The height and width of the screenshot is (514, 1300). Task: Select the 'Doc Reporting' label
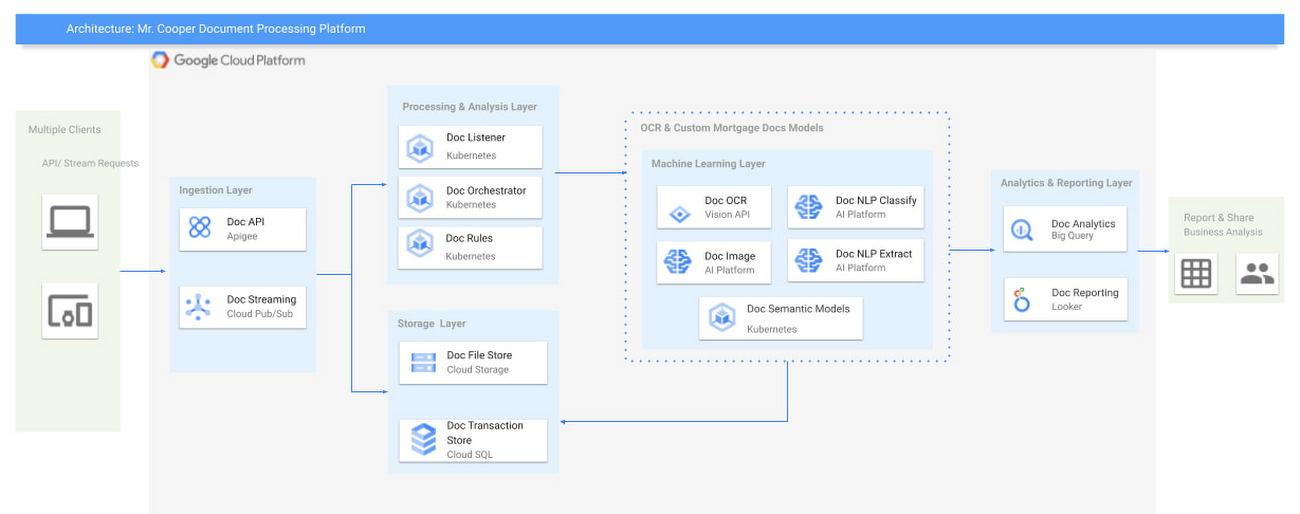1085,293
